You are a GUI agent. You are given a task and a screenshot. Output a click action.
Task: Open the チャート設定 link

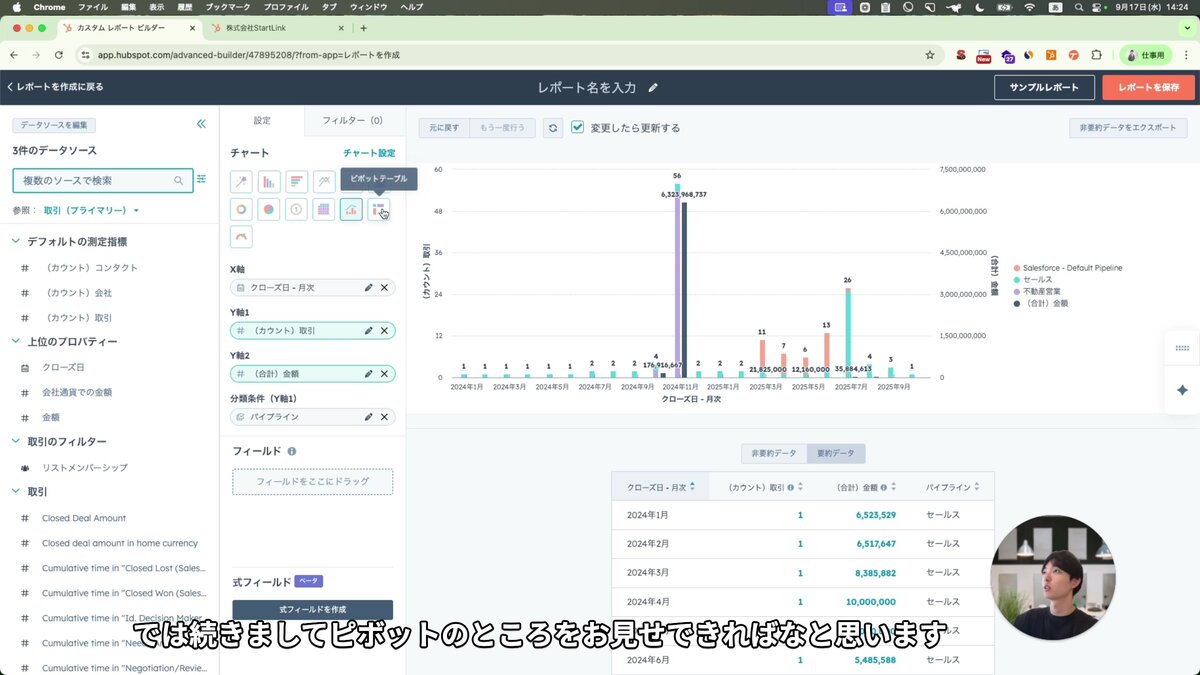[x=369, y=153]
